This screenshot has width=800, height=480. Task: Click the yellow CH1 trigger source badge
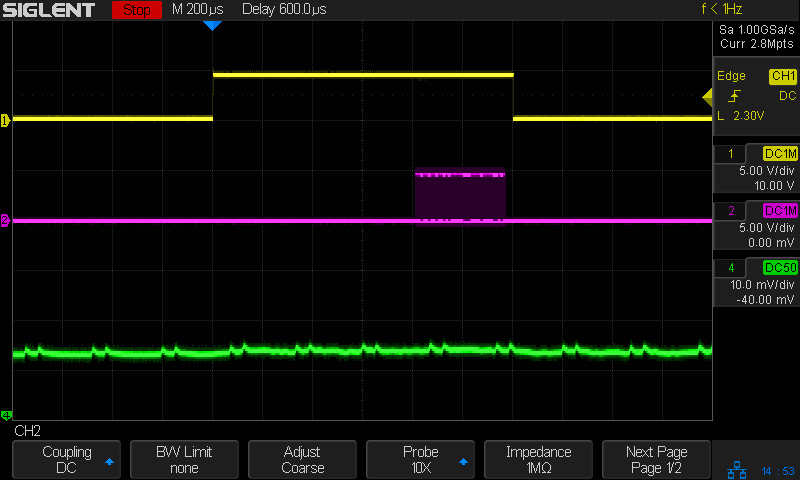click(x=782, y=76)
